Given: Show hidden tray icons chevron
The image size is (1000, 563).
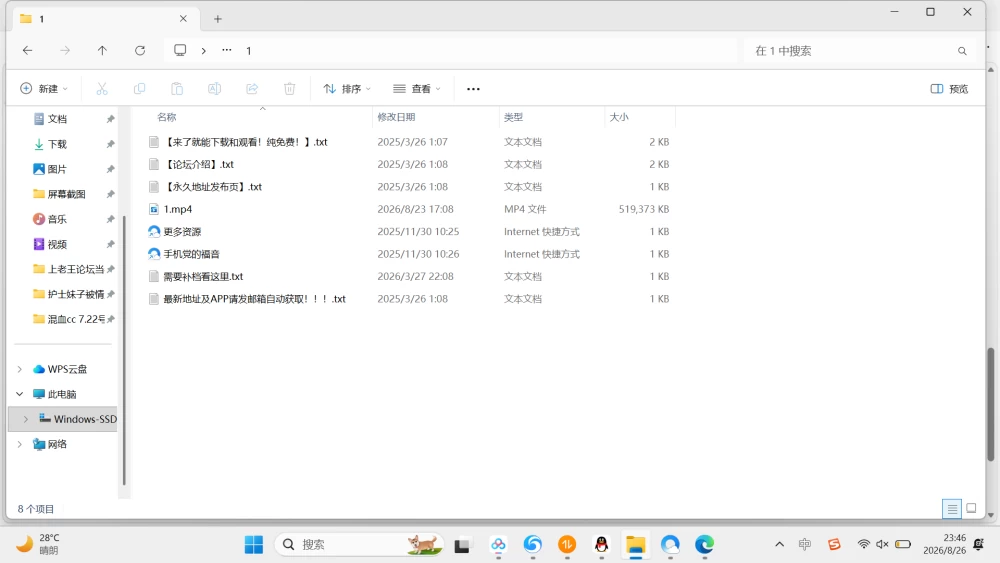Looking at the screenshot, I should (x=779, y=544).
